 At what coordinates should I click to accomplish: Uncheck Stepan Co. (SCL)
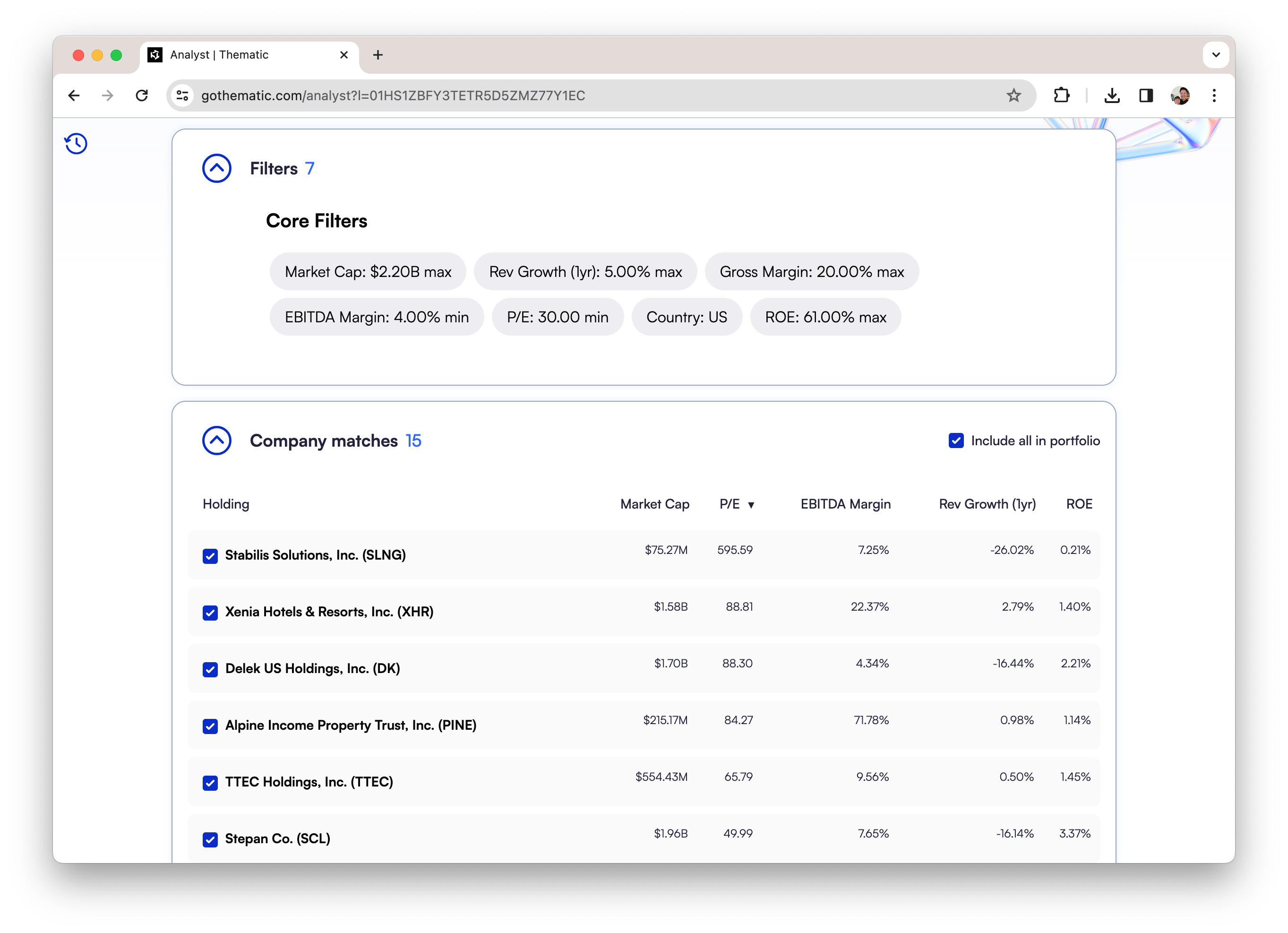(x=210, y=840)
